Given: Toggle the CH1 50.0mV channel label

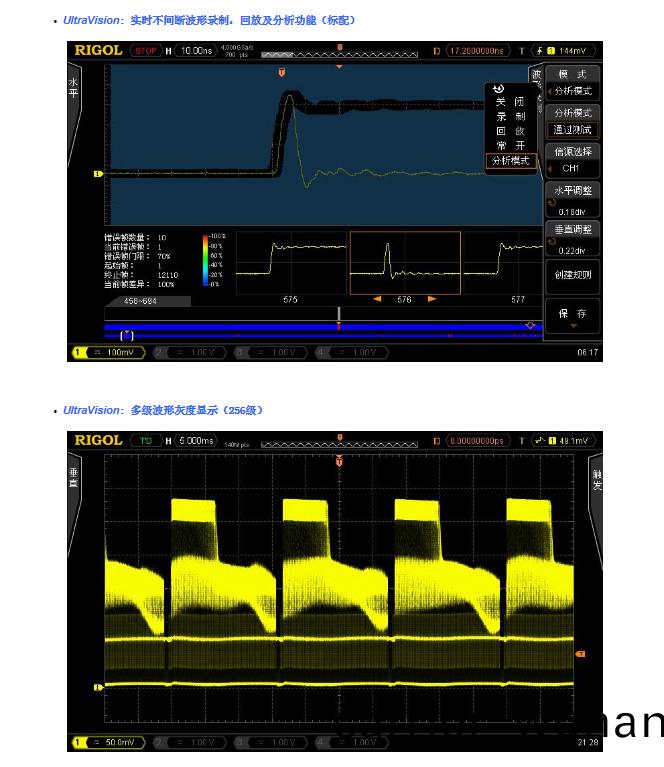Looking at the screenshot, I should point(107,742).
